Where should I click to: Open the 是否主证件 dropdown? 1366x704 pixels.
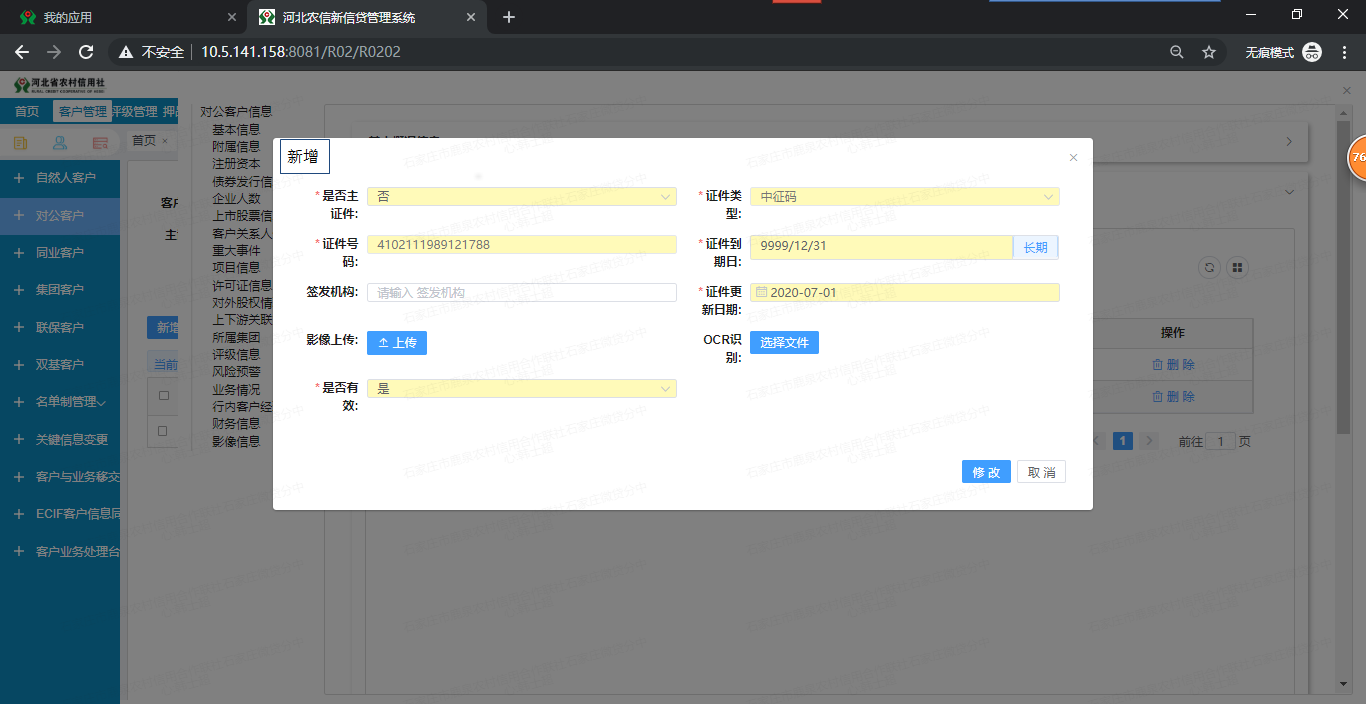(x=521, y=197)
